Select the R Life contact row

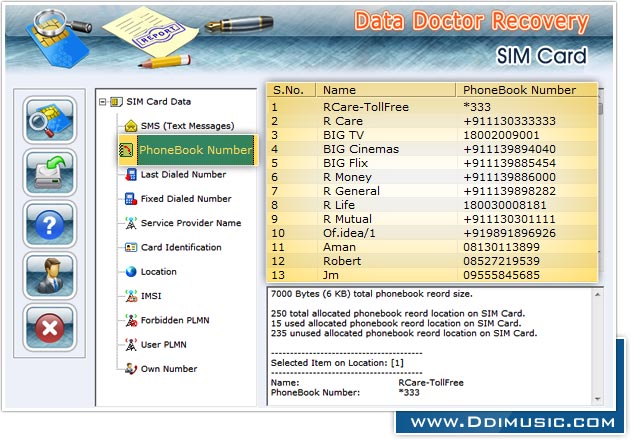point(433,205)
